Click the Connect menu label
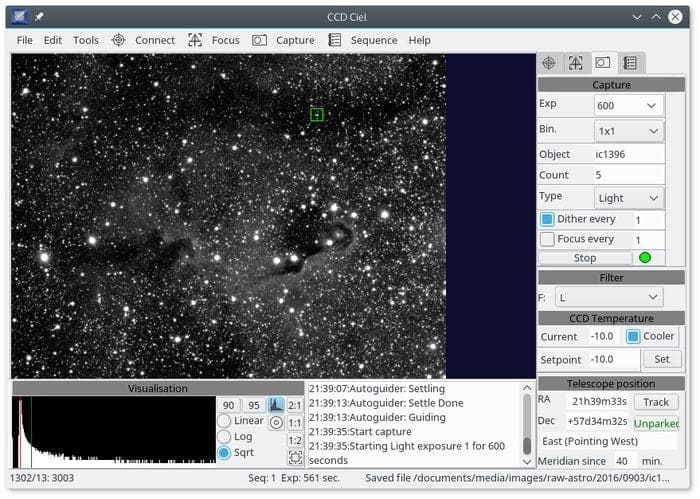 [x=155, y=40]
